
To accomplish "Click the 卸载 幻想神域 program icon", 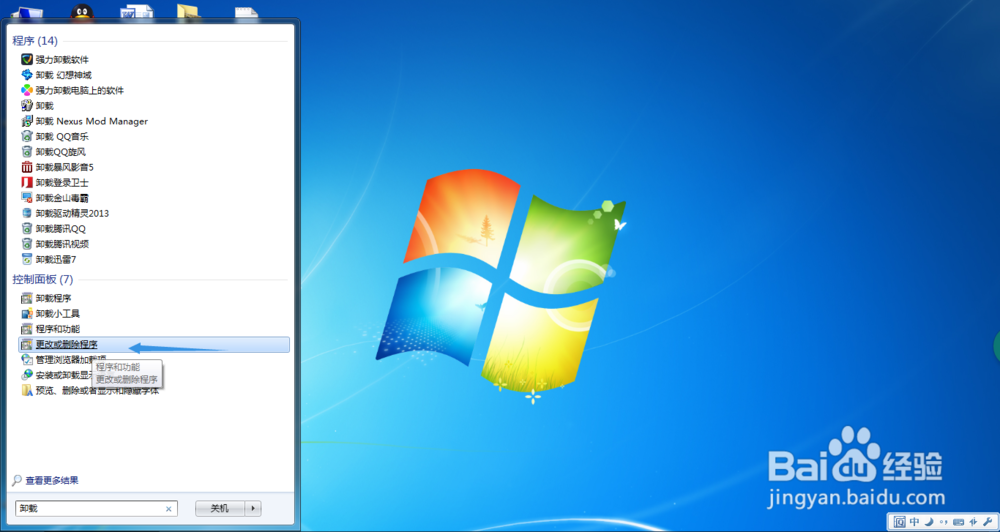I will 27,75.
